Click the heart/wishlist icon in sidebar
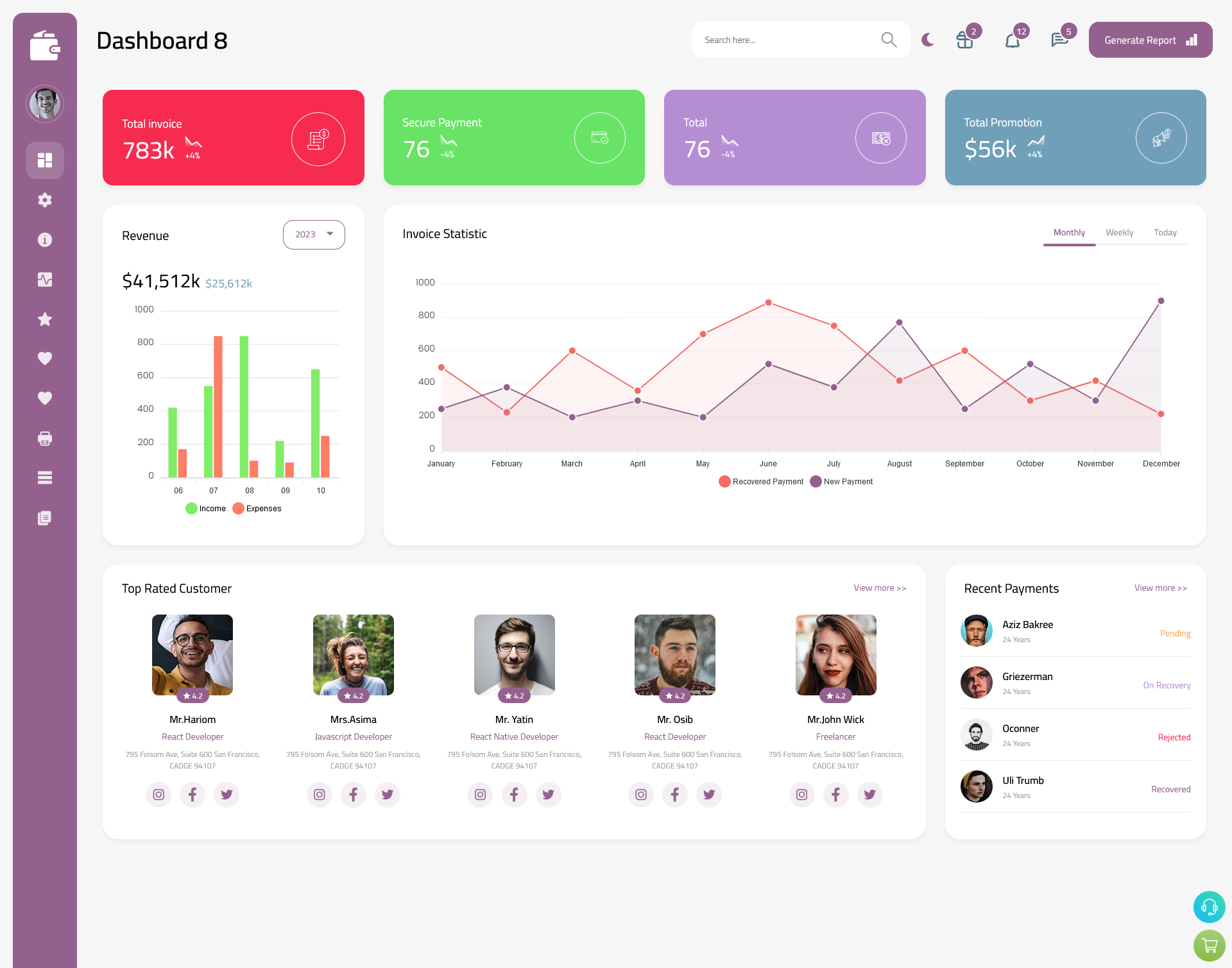The image size is (1232, 968). tap(44, 358)
